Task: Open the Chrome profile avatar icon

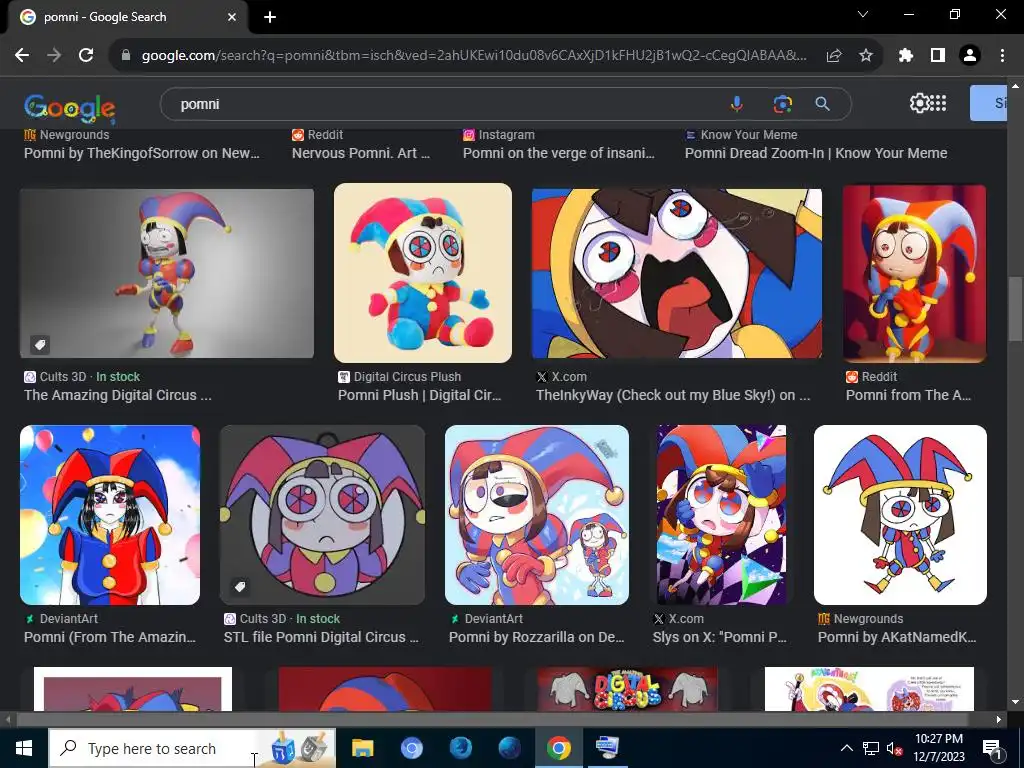Action: point(970,56)
